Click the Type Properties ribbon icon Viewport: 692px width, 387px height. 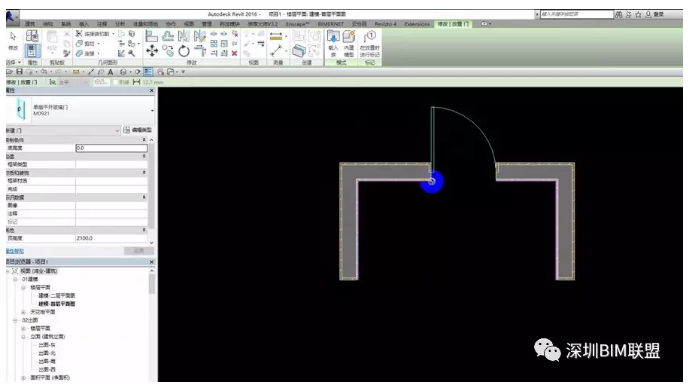coord(32,36)
